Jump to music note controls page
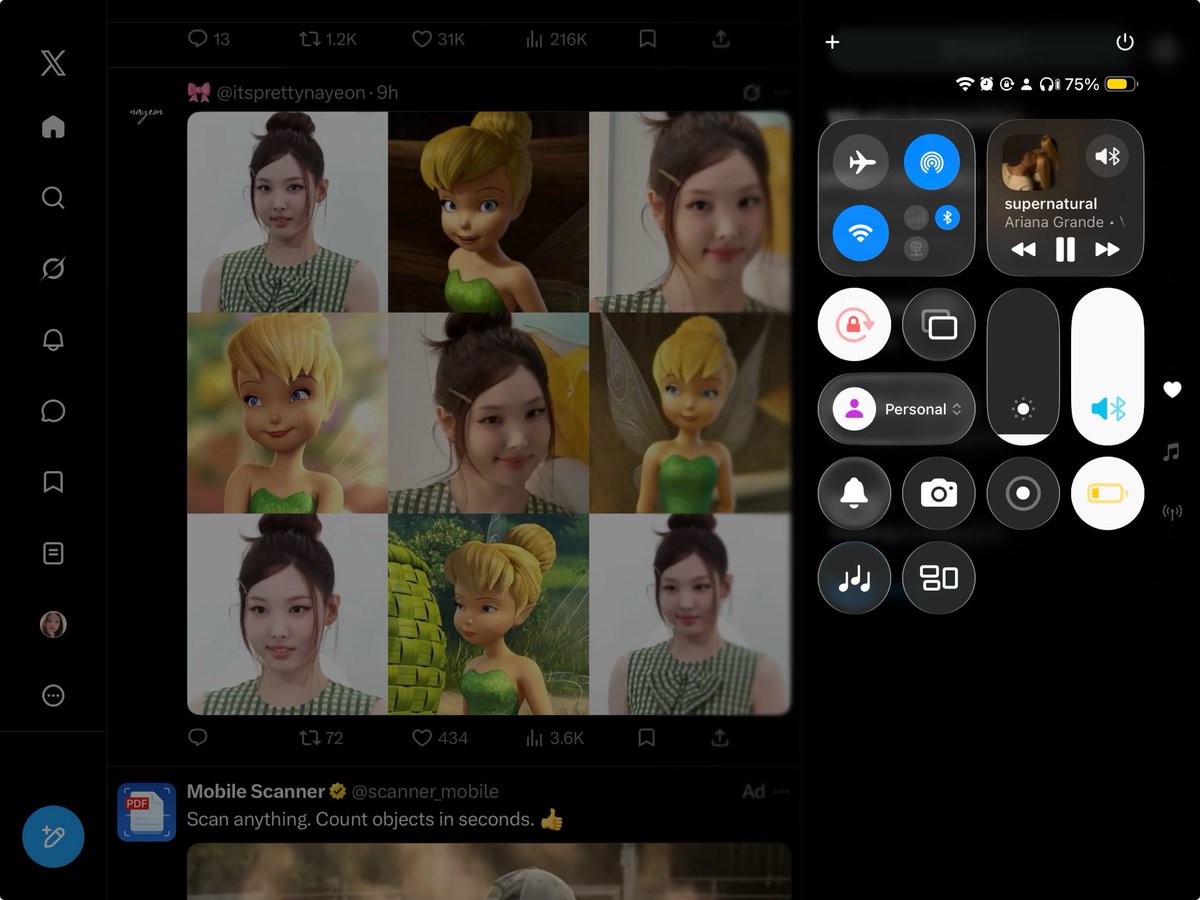The image size is (1200, 900). tap(1172, 452)
